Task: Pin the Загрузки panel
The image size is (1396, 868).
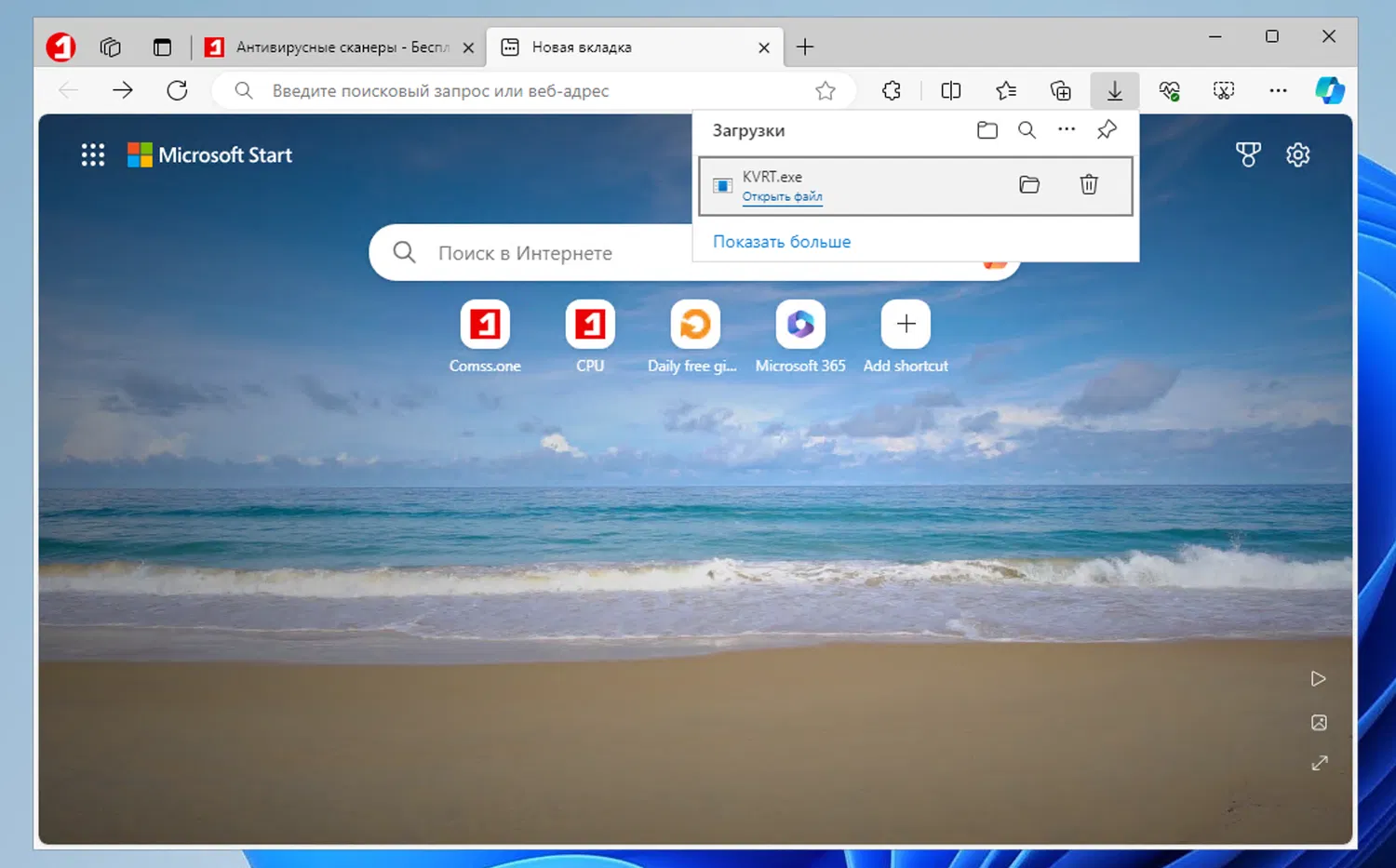Action: click(1107, 130)
